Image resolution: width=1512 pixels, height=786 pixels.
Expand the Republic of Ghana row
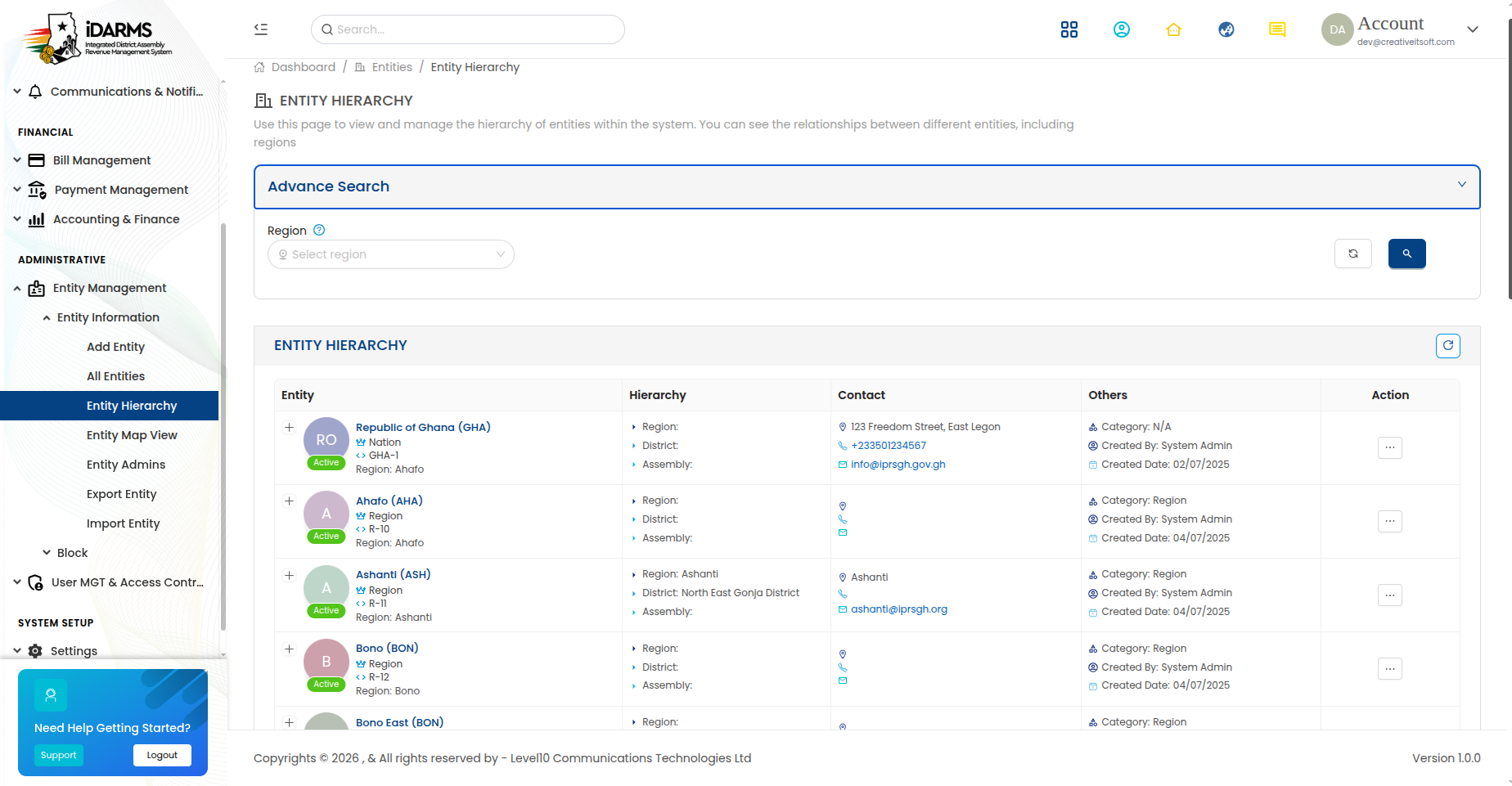289,427
